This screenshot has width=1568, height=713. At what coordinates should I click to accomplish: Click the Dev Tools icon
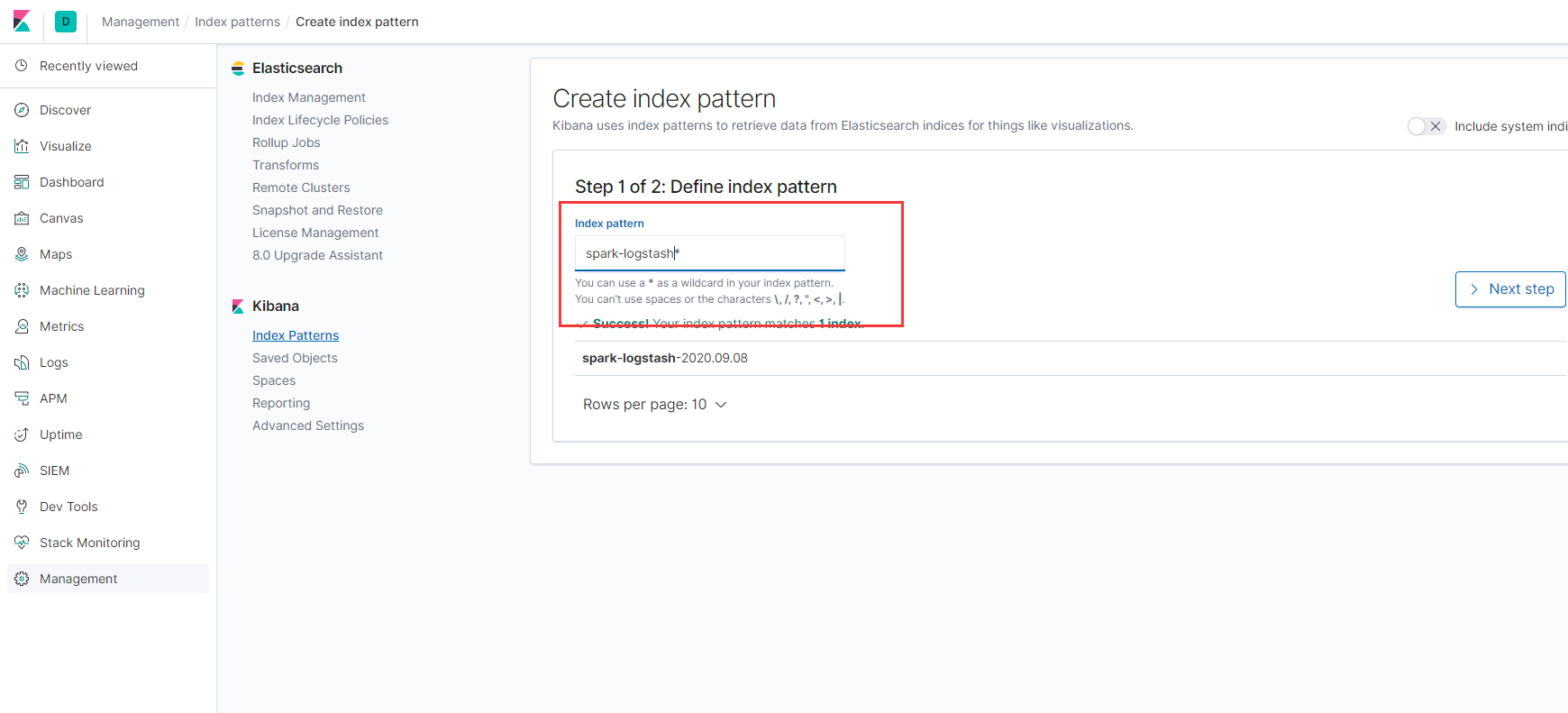(22, 507)
